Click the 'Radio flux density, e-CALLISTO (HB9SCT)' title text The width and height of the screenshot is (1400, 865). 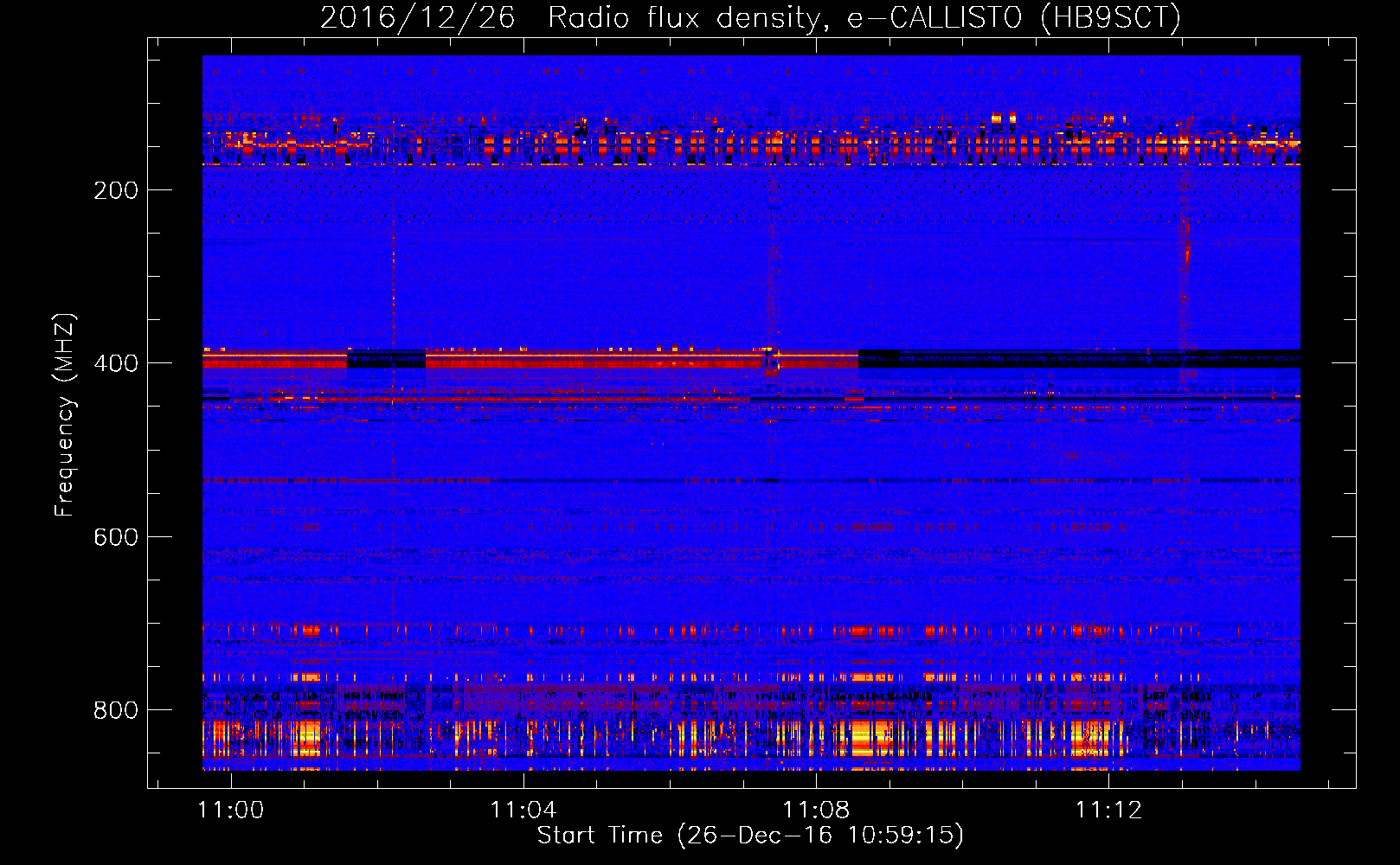864,17
